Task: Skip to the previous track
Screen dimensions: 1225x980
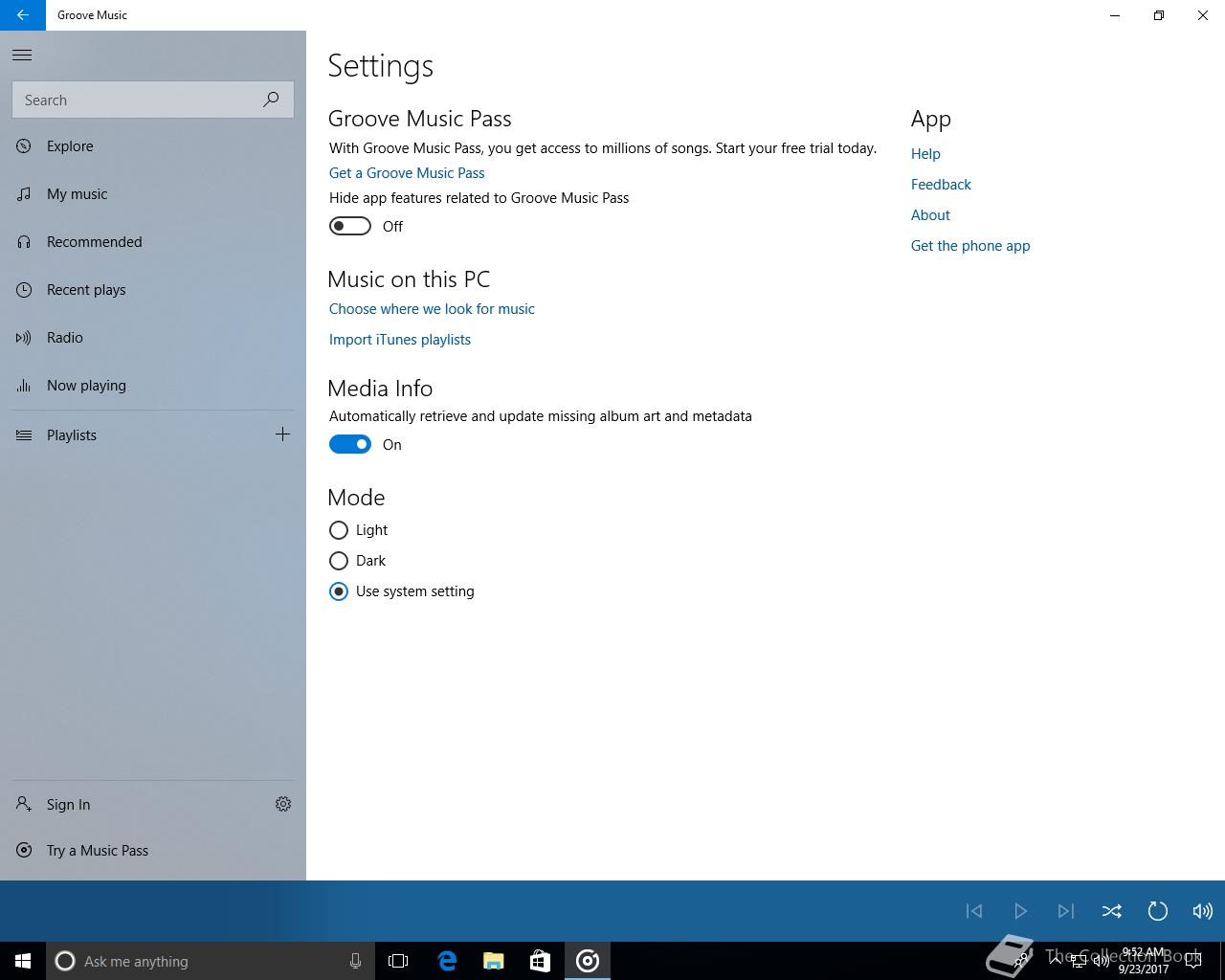Action: [974, 911]
